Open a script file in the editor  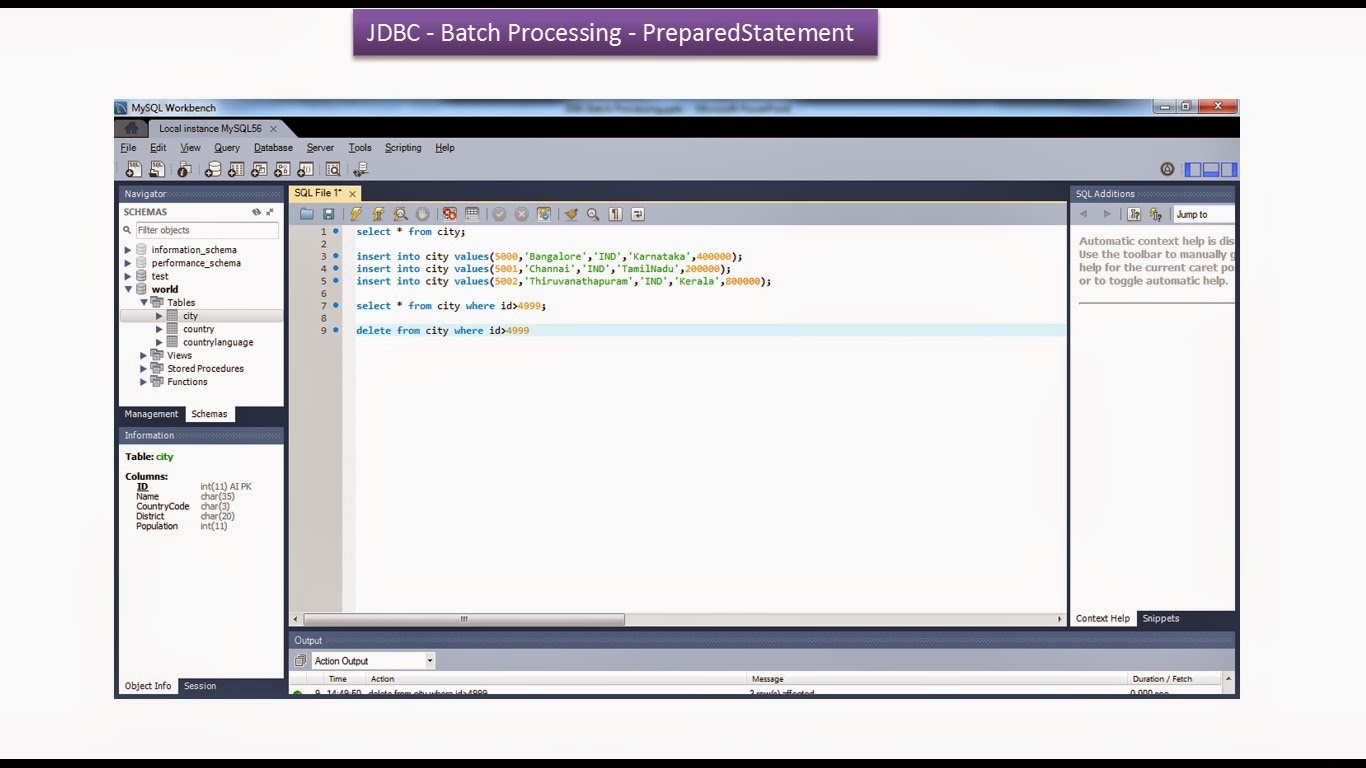coord(307,214)
